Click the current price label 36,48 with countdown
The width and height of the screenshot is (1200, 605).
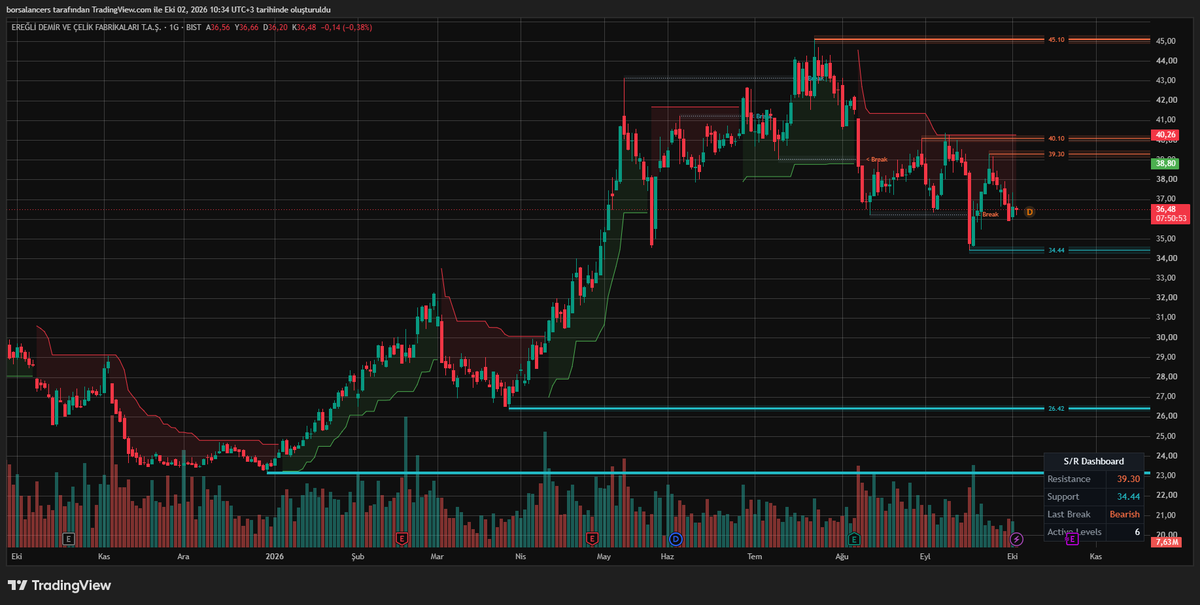(1170, 213)
